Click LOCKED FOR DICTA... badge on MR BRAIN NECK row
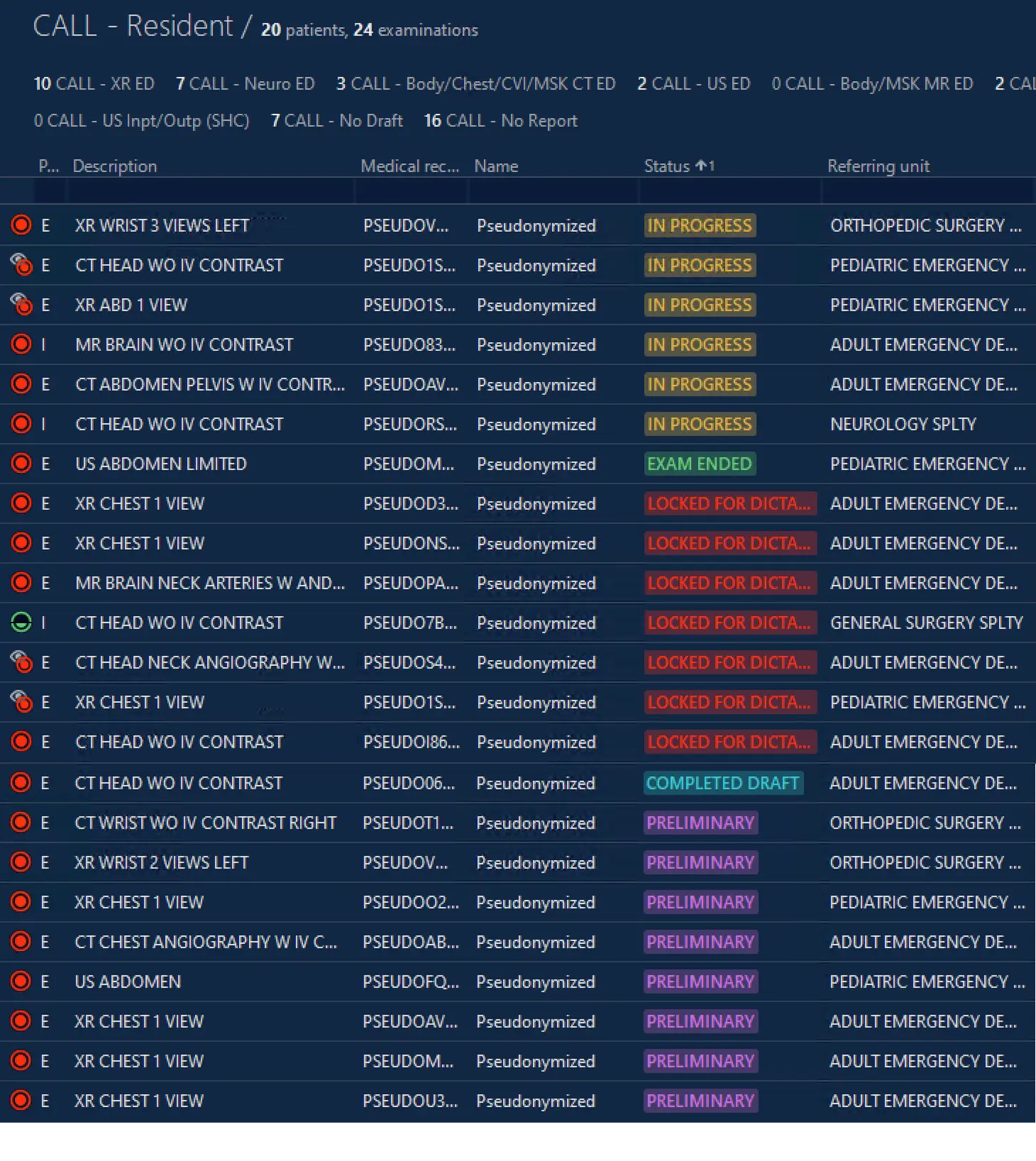Viewport: 1036px width, 1161px height. coord(729,583)
